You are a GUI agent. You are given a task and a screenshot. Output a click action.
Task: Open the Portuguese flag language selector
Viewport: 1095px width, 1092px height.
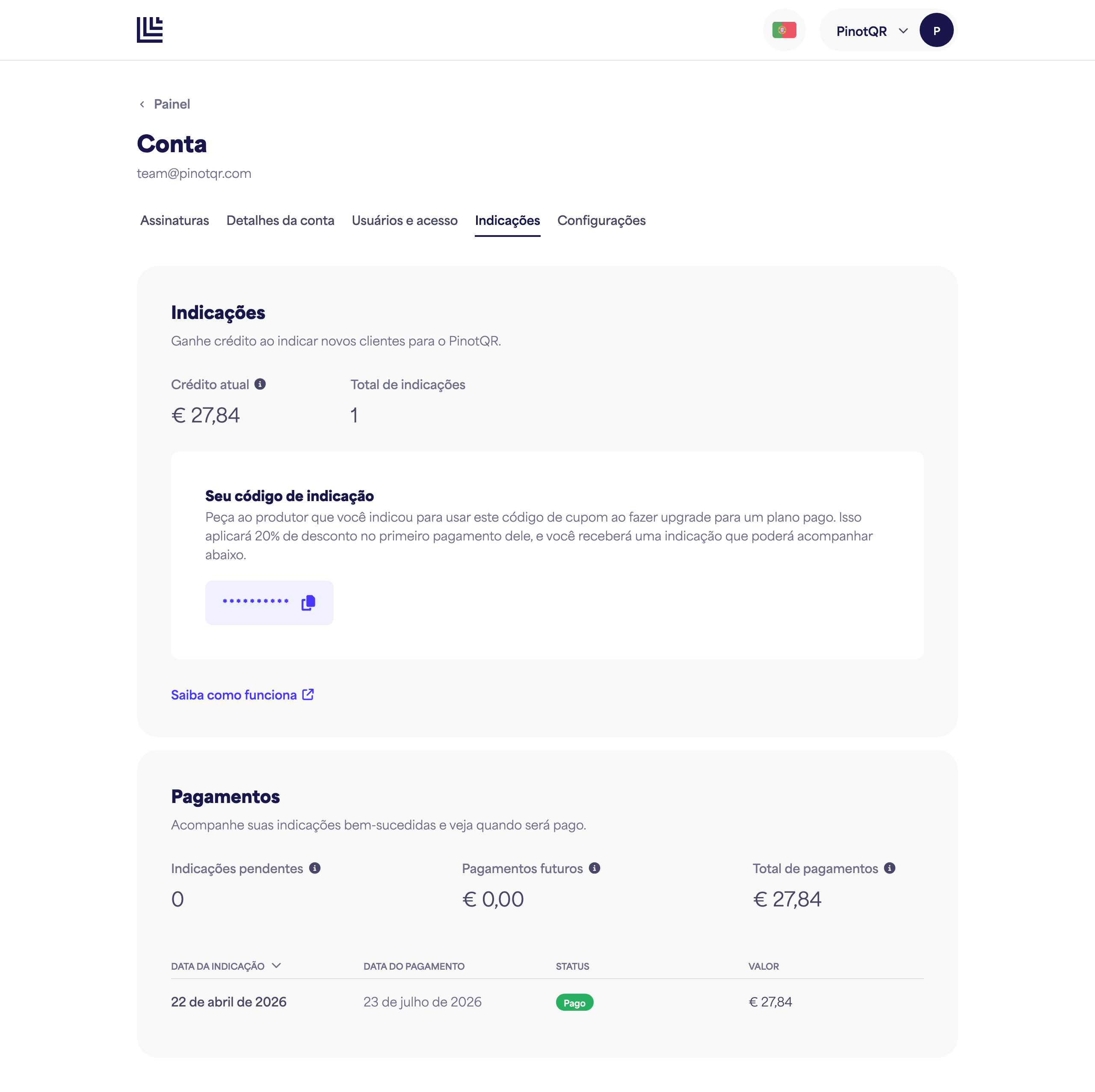tap(784, 30)
